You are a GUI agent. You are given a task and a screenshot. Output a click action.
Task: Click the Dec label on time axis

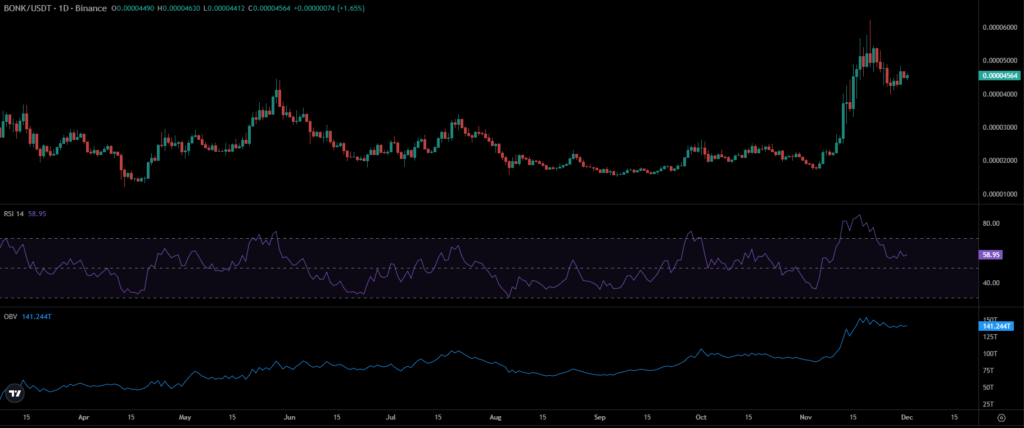tap(908, 416)
